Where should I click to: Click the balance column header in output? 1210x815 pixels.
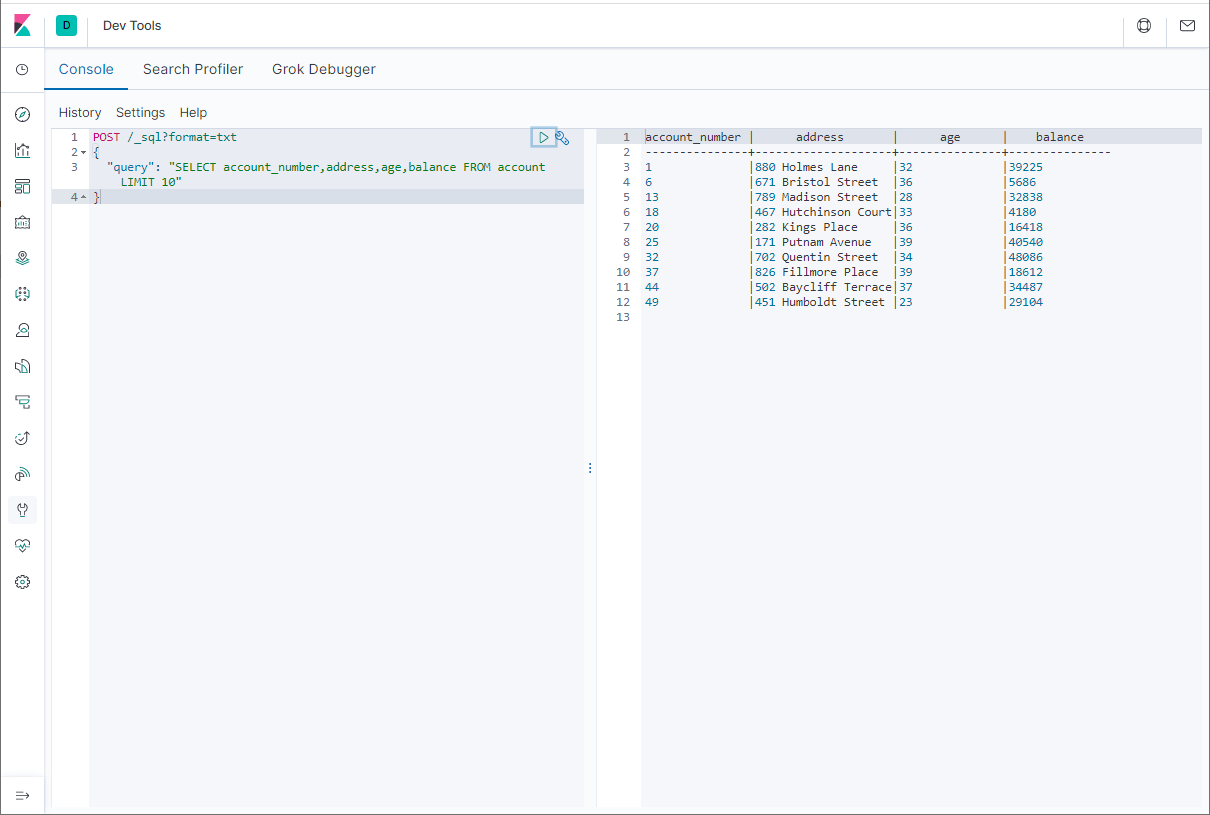pyautogui.click(x=1060, y=137)
